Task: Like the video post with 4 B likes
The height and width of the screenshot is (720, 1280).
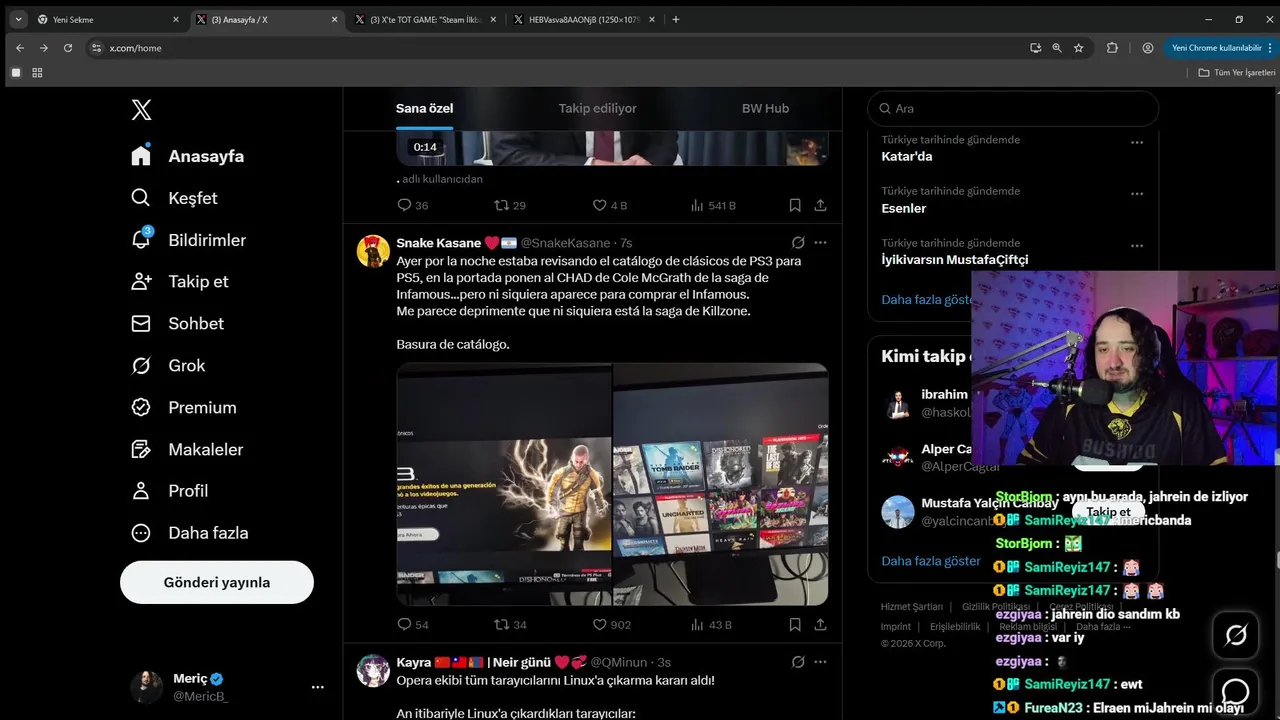Action: (610, 205)
